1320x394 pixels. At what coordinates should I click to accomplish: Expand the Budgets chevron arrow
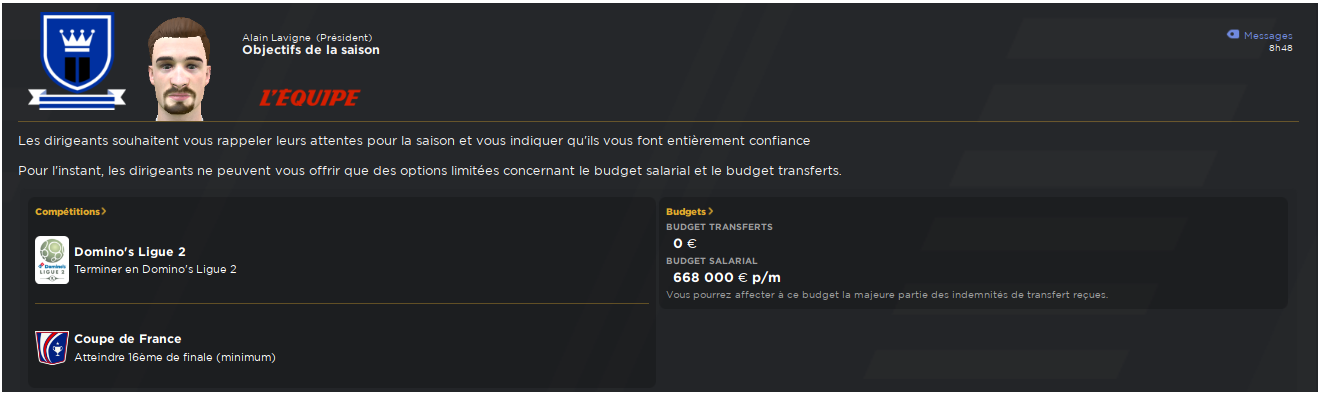coord(711,212)
